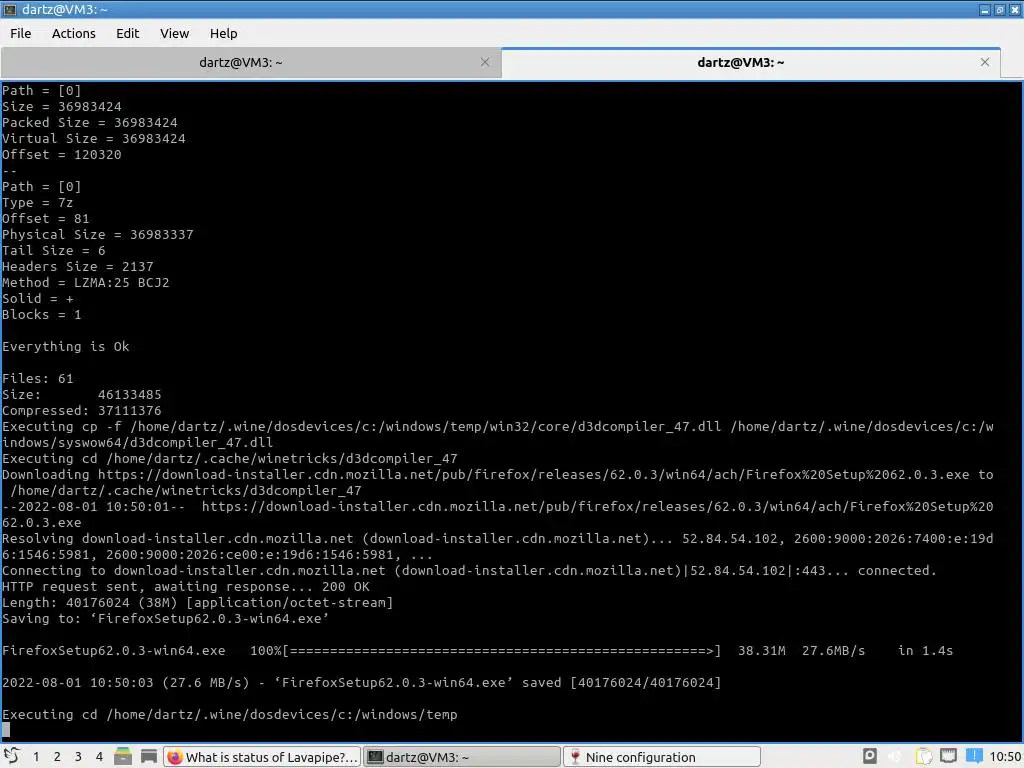Click the 'Length: 40176024 (38M)' line
This screenshot has width=1024, height=768.
tap(198, 603)
